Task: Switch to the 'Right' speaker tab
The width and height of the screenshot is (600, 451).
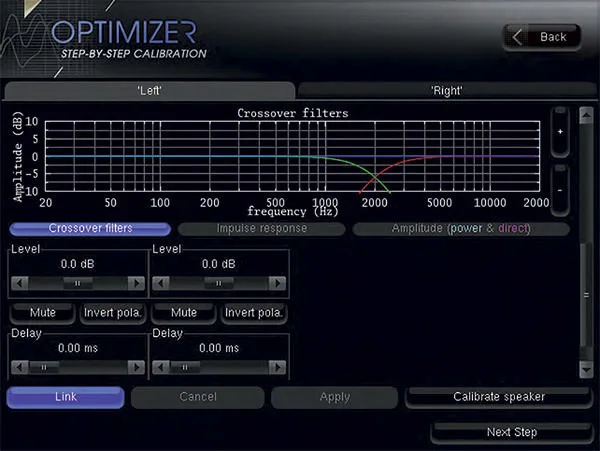Action: [x=447, y=91]
